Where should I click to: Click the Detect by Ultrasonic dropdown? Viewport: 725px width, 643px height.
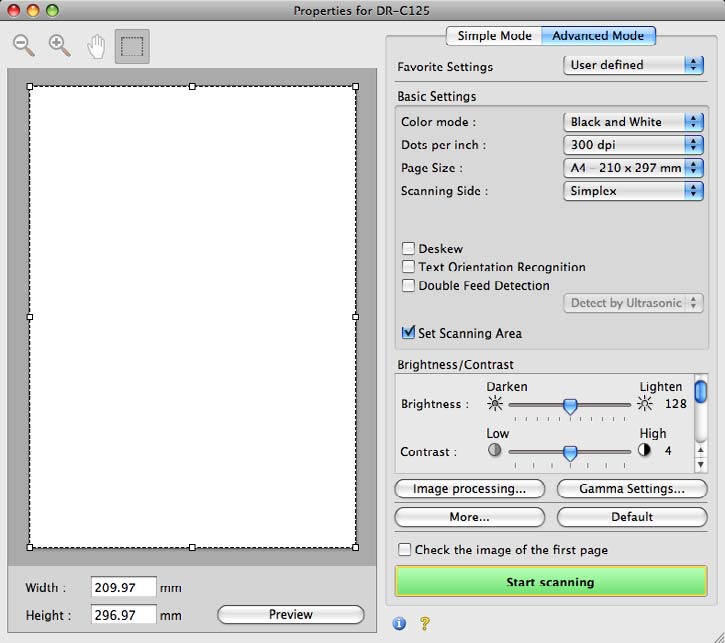point(633,303)
